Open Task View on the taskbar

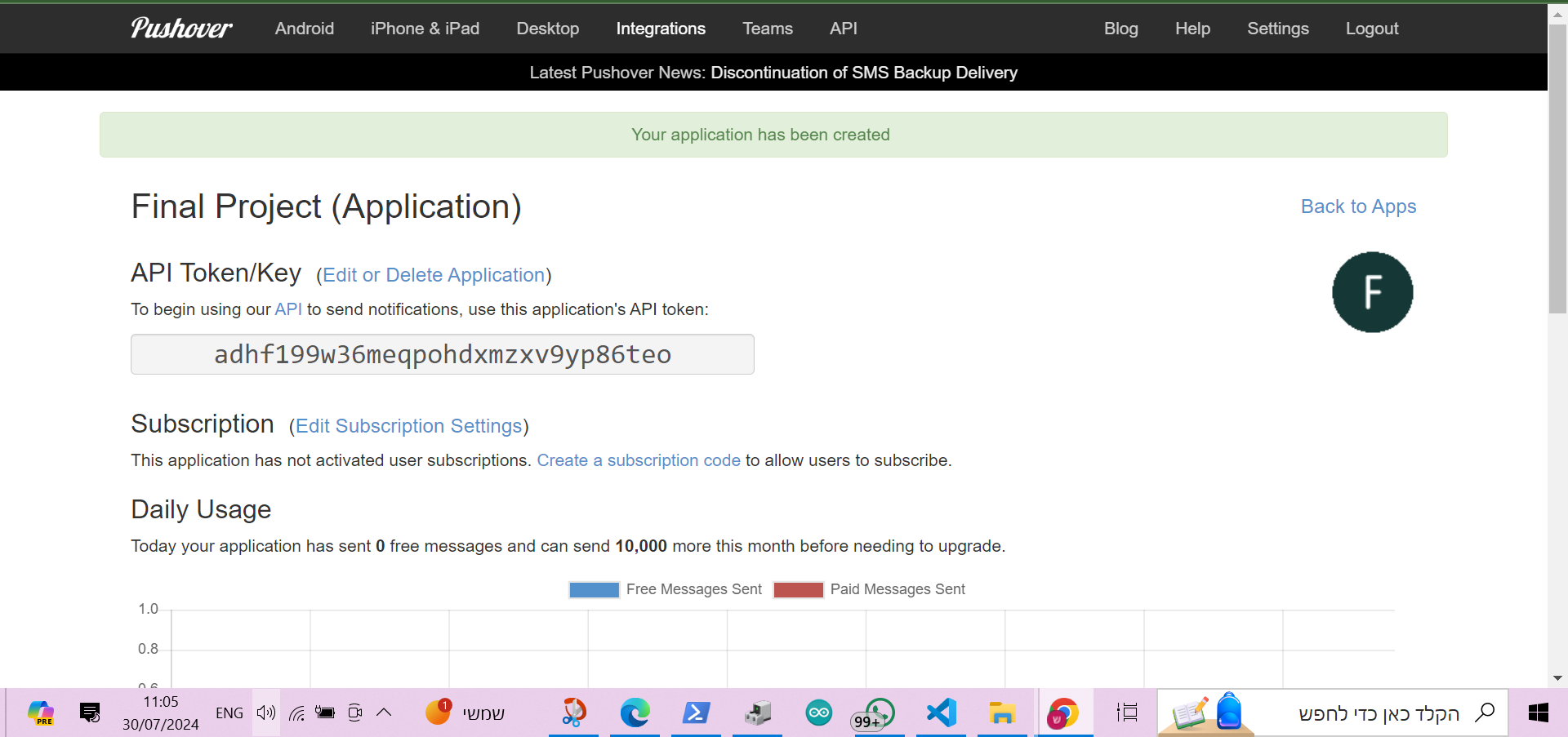pyautogui.click(x=1127, y=713)
